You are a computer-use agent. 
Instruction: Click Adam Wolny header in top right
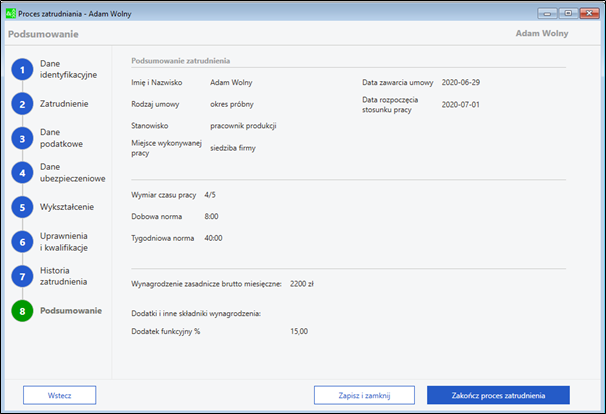[x=542, y=33]
